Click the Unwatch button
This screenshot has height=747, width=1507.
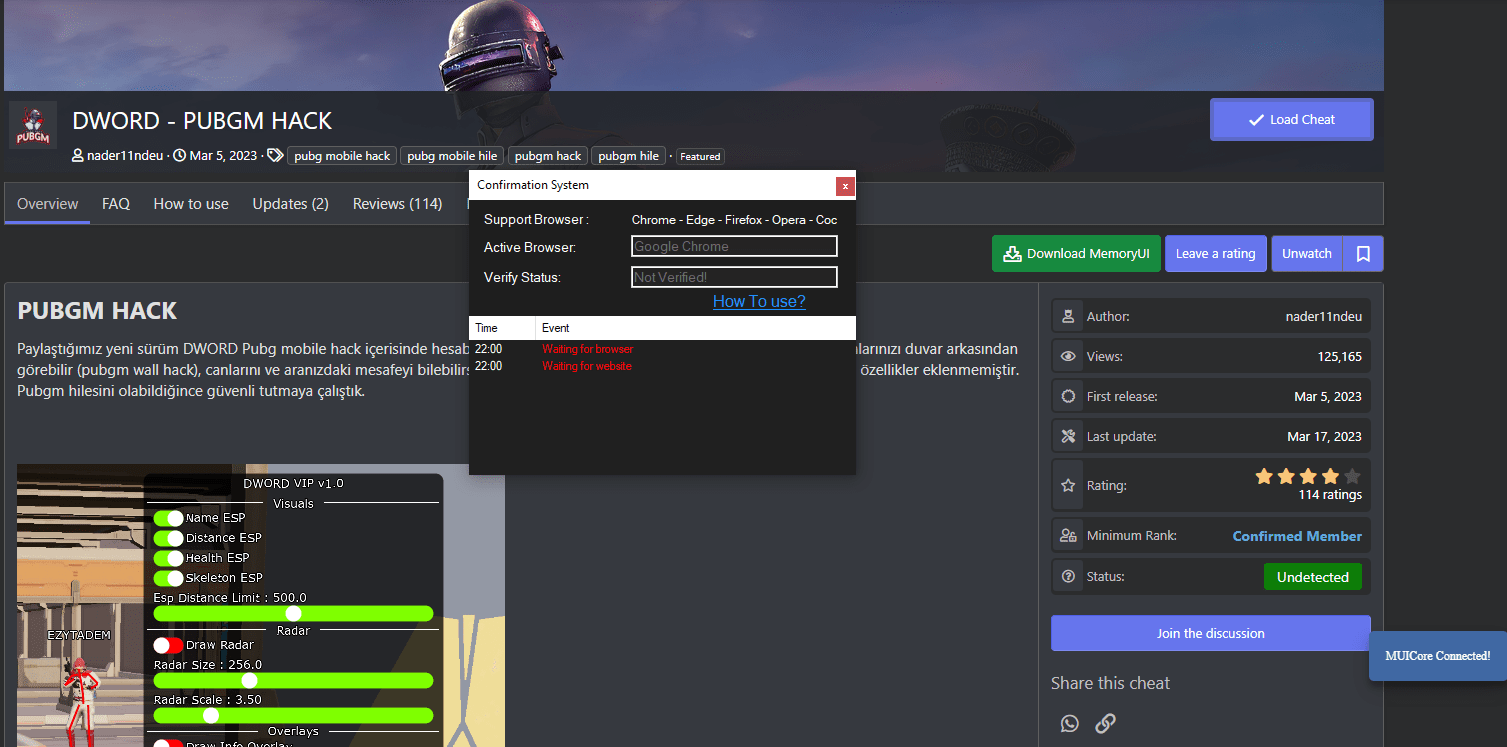pyautogui.click(x=1307, y=254)
